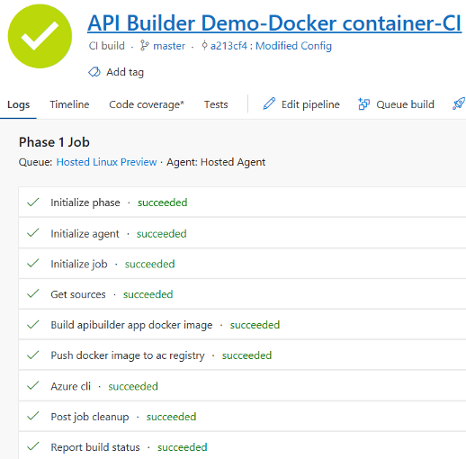Open the Timeline tab
Viewport: 466px width, 459px height.
click(69, 105)
